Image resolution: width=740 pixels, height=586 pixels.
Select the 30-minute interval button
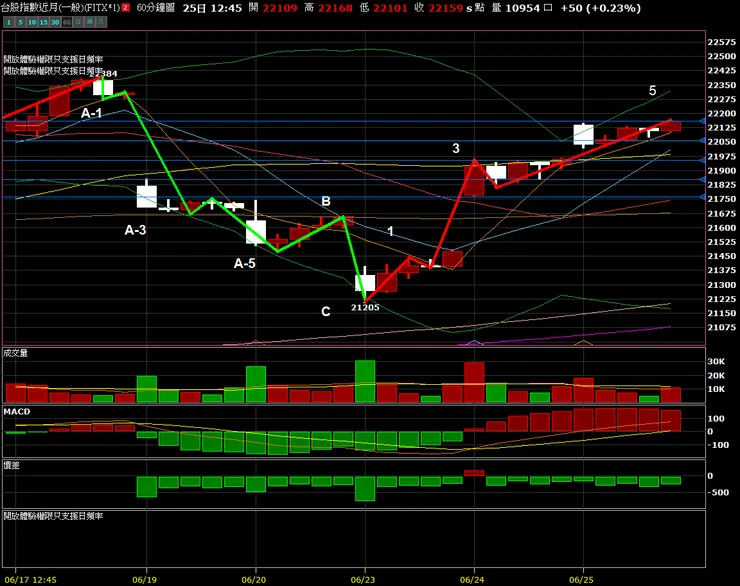(x=55, y=22)
